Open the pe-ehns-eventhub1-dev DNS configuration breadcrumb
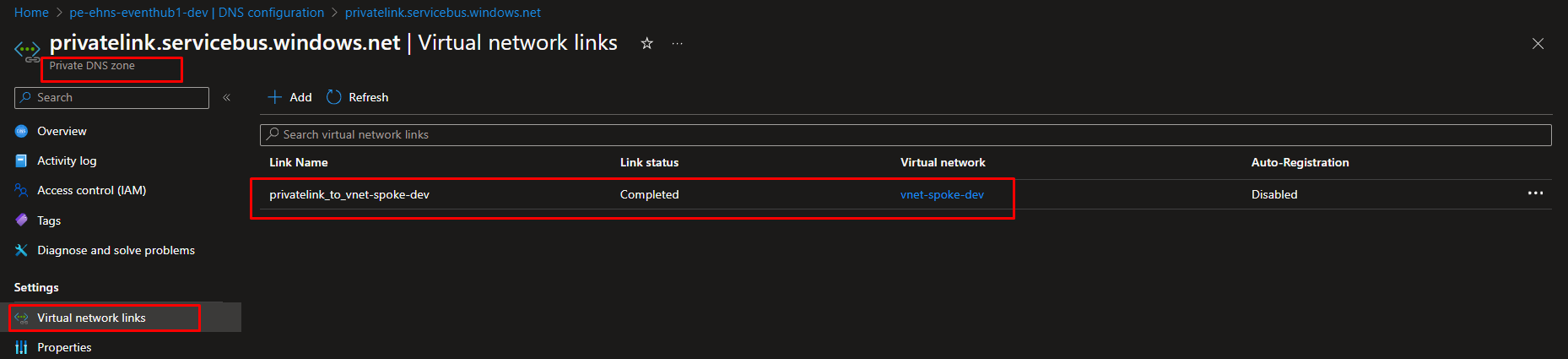 pos(197,13)
